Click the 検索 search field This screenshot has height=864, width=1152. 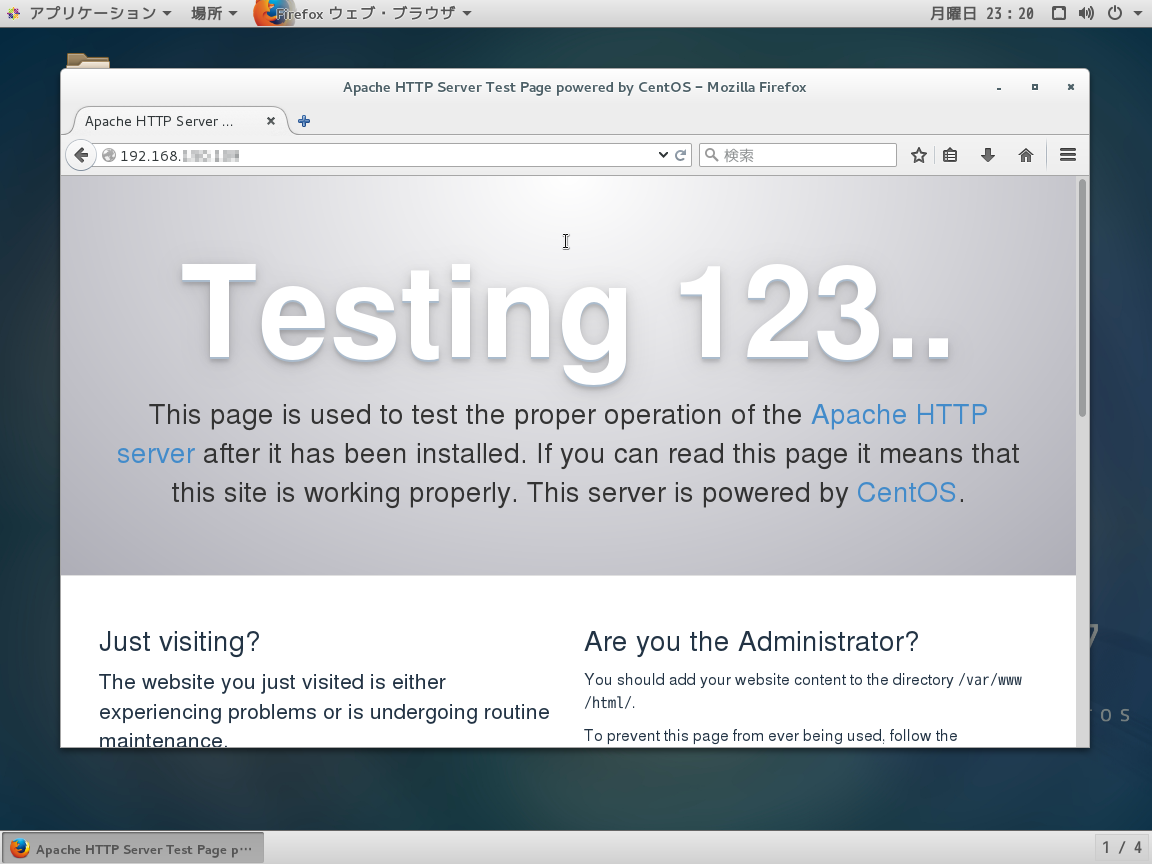[x=798, y=155]
